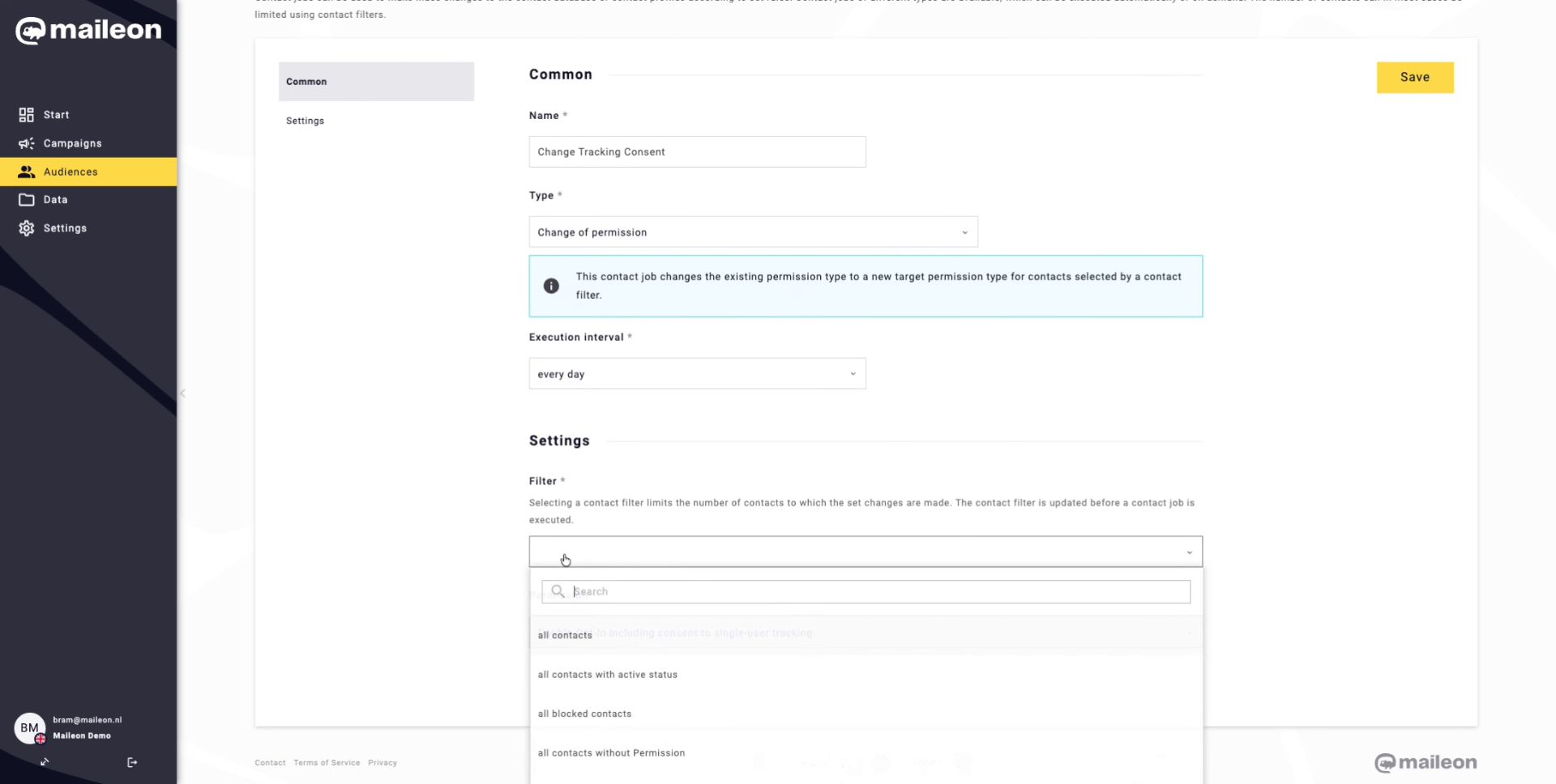Save the contact job
Image resolution: width=1556 pixels, height=784 pixels.
[x=1415, y=78]
